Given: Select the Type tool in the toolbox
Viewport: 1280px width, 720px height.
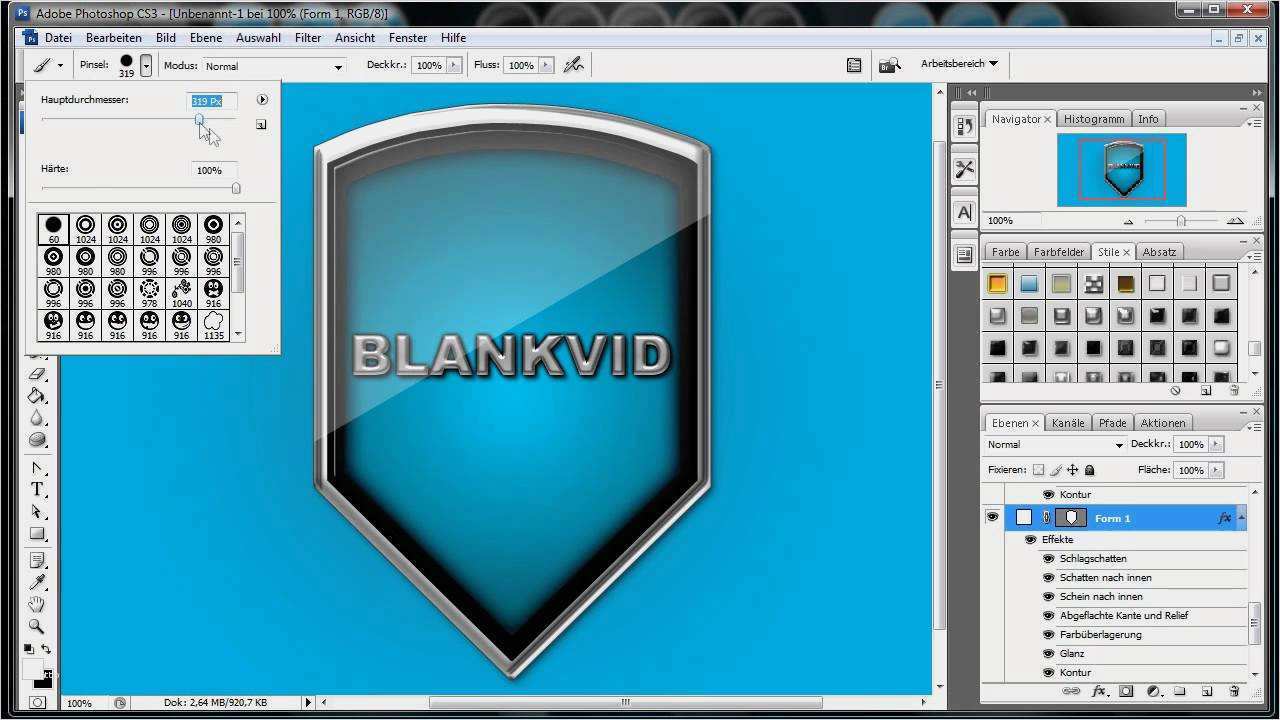Looking at the screenshot, I should point(37,489).
